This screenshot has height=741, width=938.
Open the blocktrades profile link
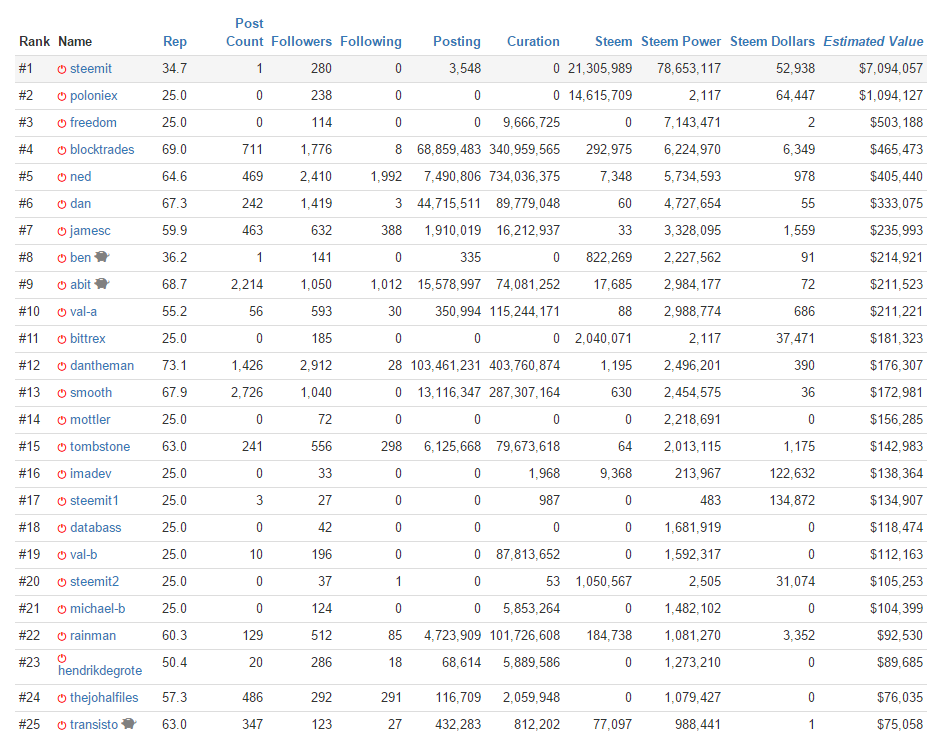point(102,150)
